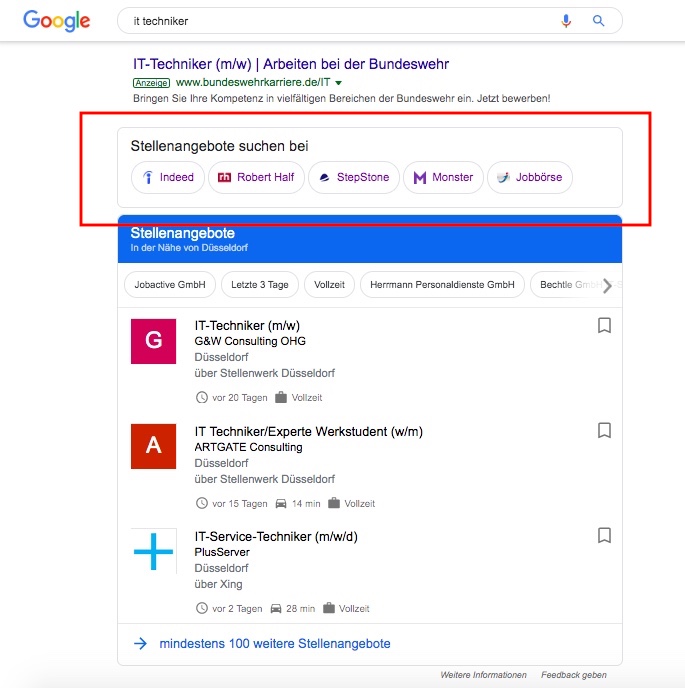Bookmark the G&W Consulting IT-Techniker job
This screenshot has height=688, width=685.
604,325
